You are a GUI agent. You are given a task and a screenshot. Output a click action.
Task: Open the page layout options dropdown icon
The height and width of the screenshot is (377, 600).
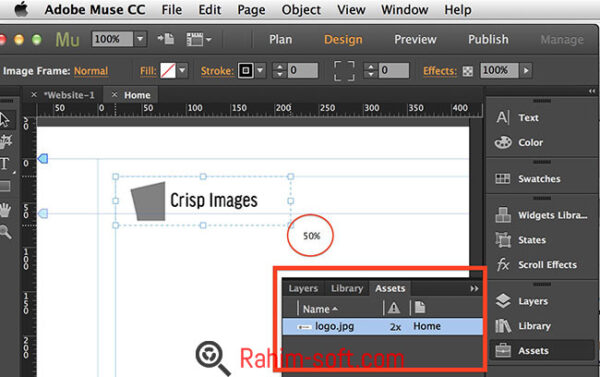coord(199,39)
